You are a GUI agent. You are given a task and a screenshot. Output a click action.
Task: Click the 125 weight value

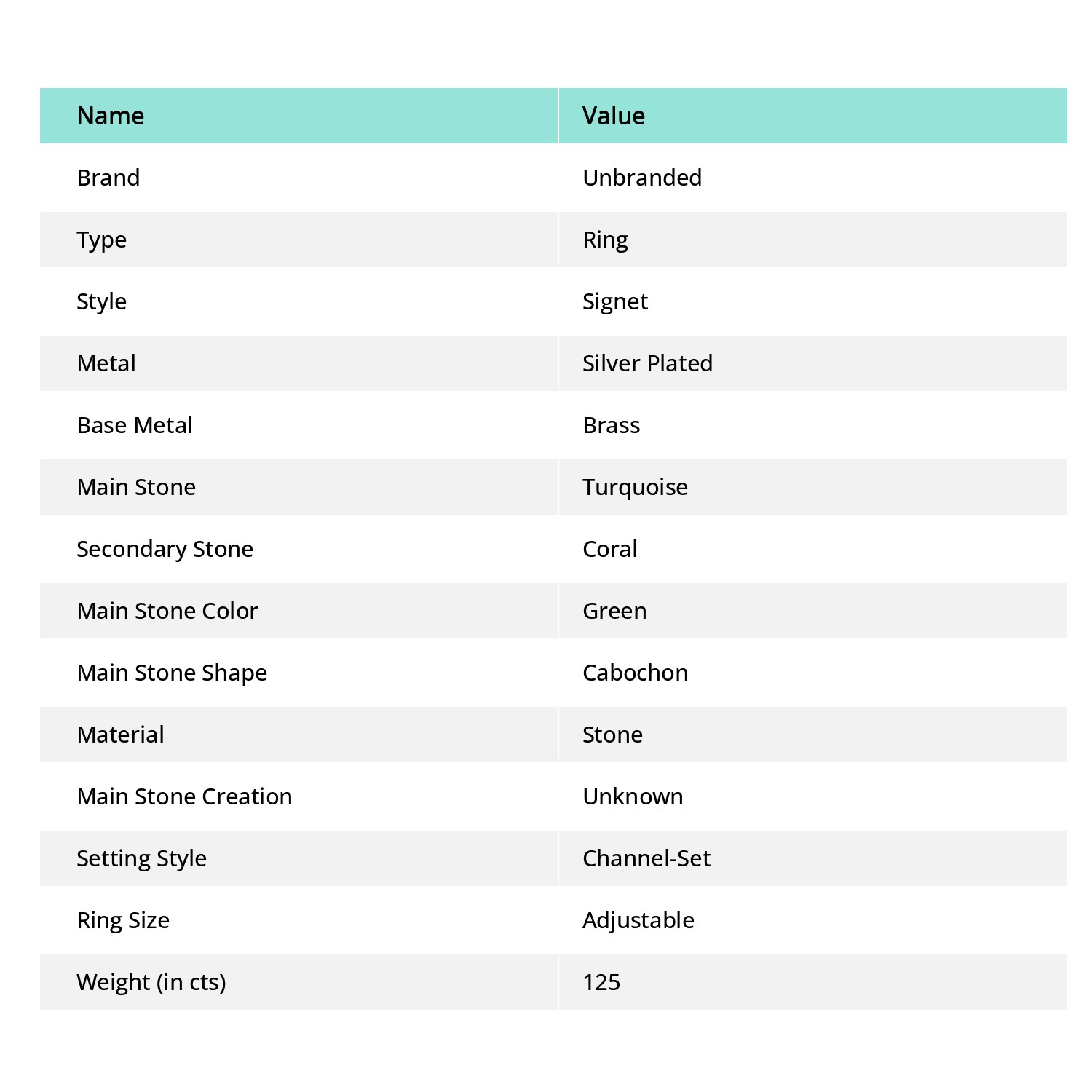coord(601,982)
